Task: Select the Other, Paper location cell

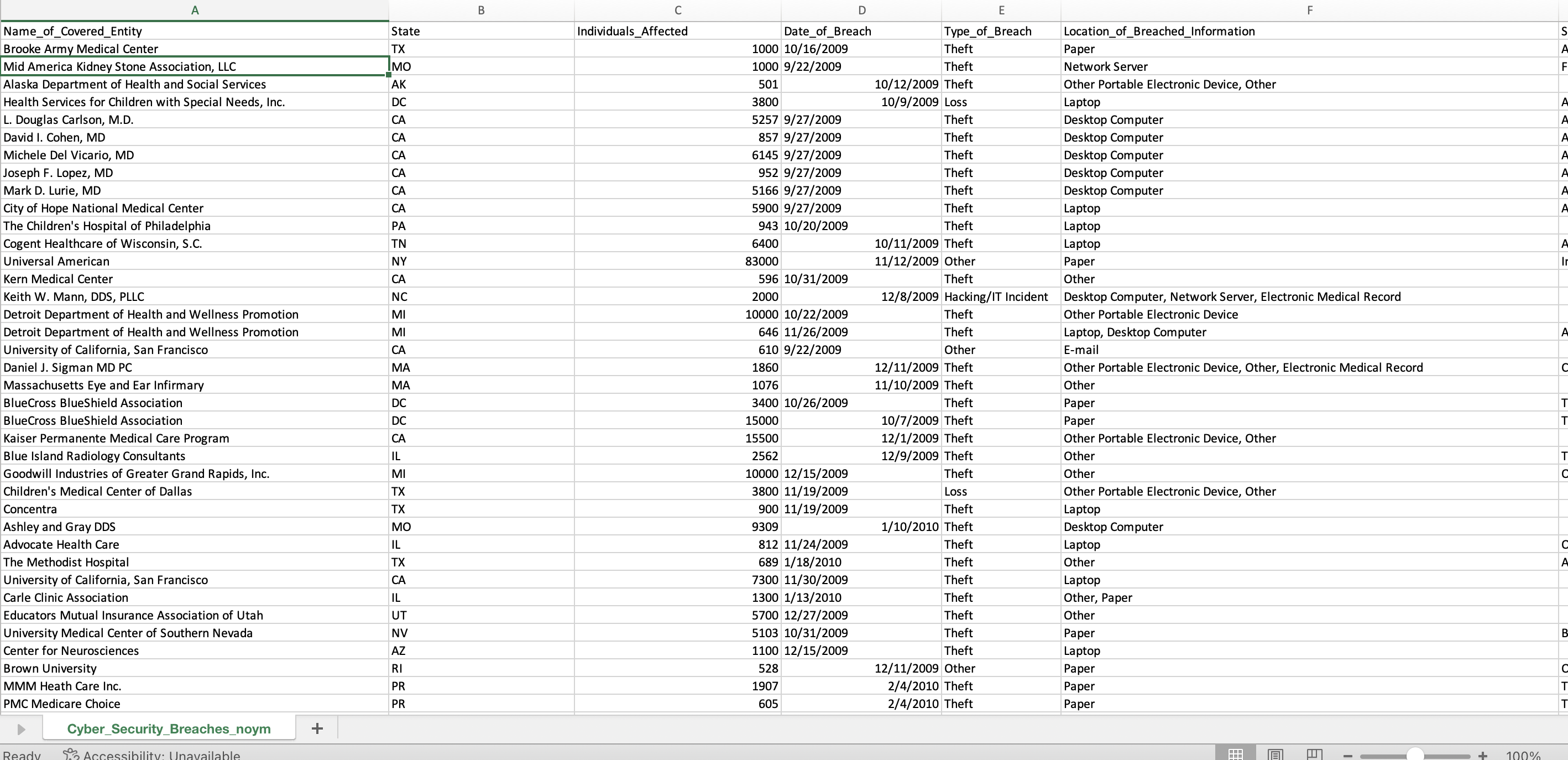Action: pyautogui.click(x=1309, y=597)
